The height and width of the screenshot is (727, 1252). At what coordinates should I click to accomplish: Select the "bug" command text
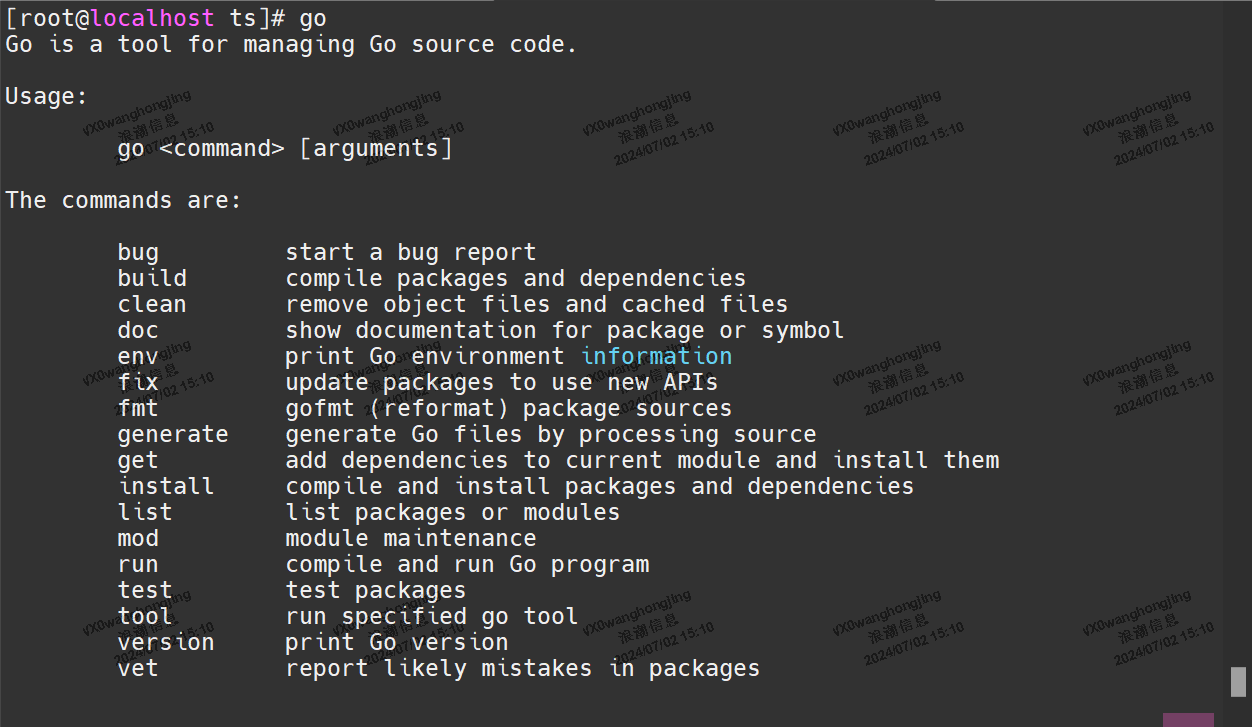pos(137,252)
